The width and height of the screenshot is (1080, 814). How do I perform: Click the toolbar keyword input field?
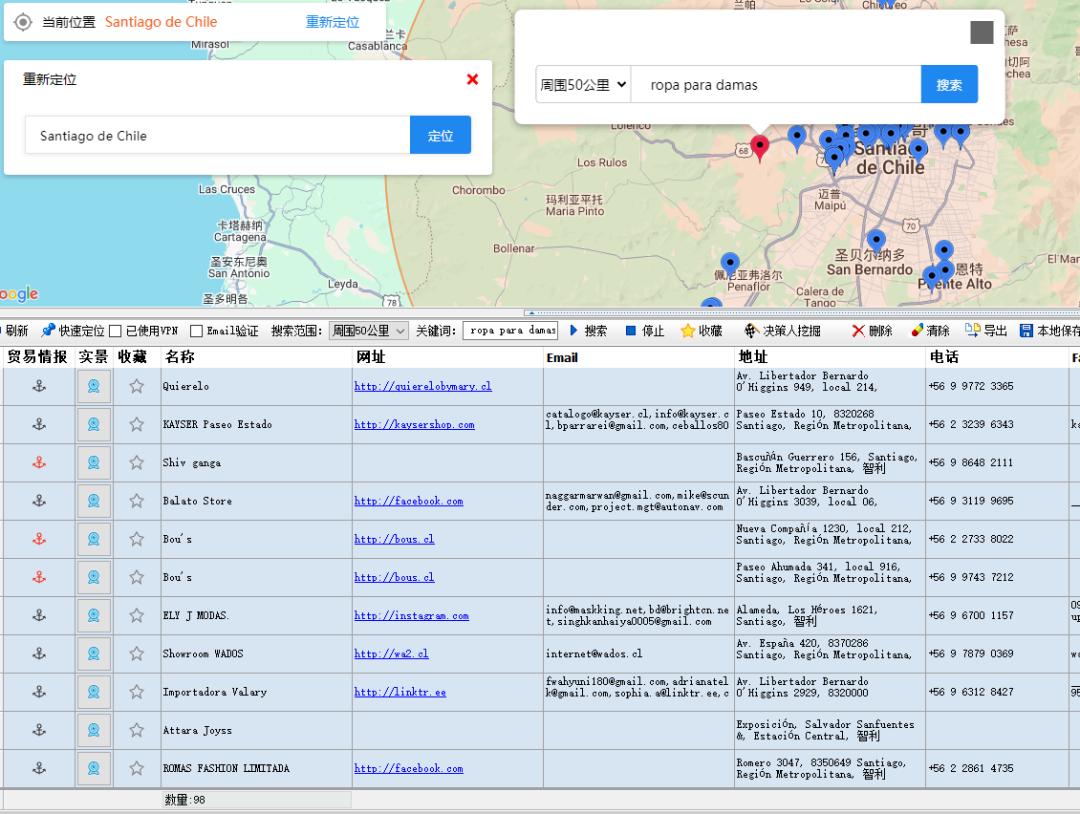coord(510,331)
